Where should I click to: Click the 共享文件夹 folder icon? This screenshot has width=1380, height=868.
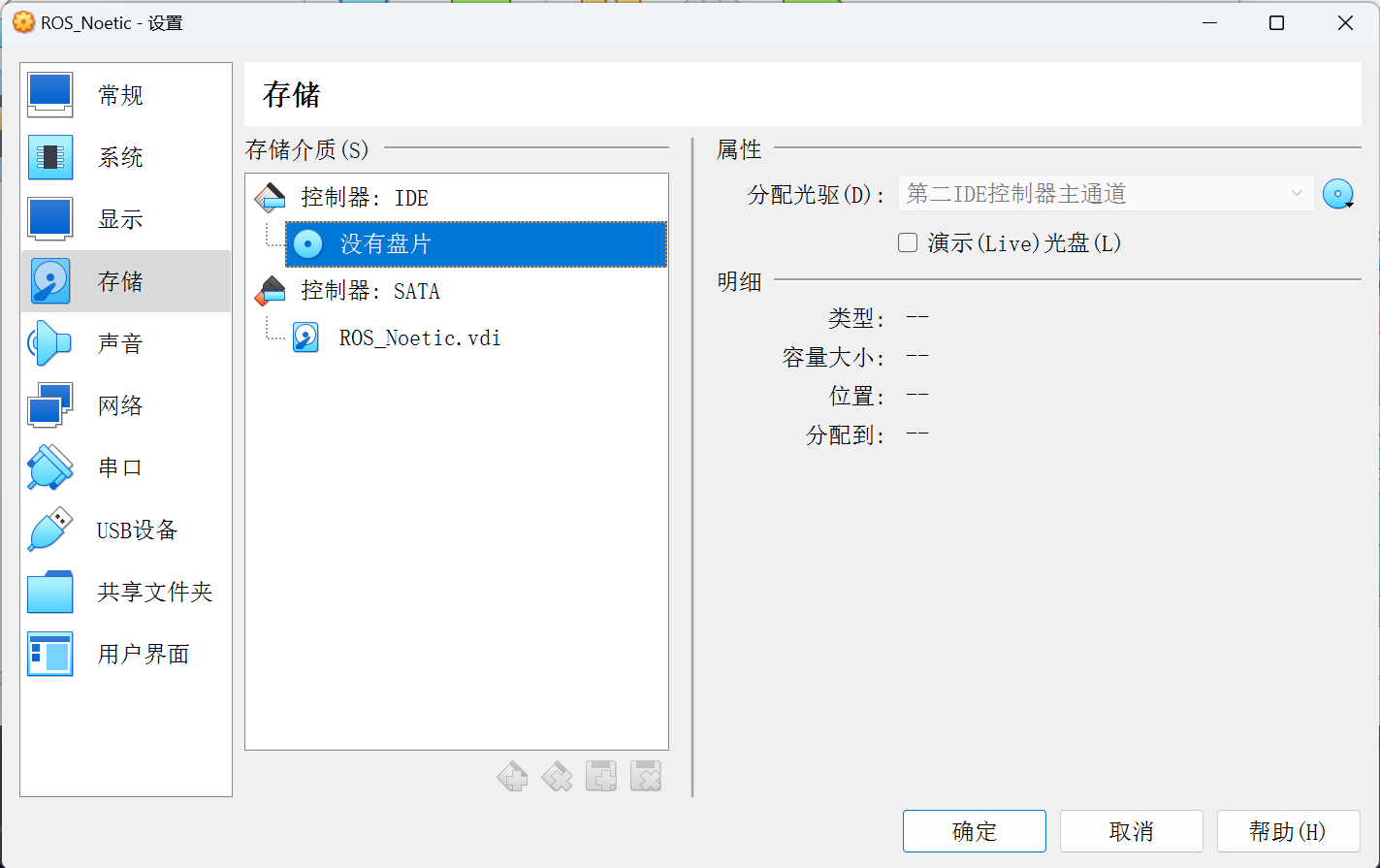pyautogui.click(x=50, y=592)
